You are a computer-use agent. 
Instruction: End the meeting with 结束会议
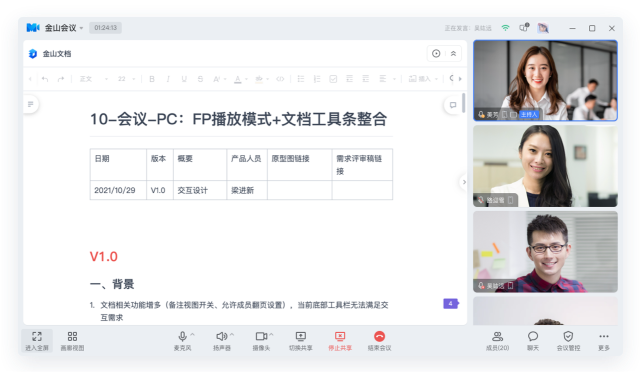[379, 341]
